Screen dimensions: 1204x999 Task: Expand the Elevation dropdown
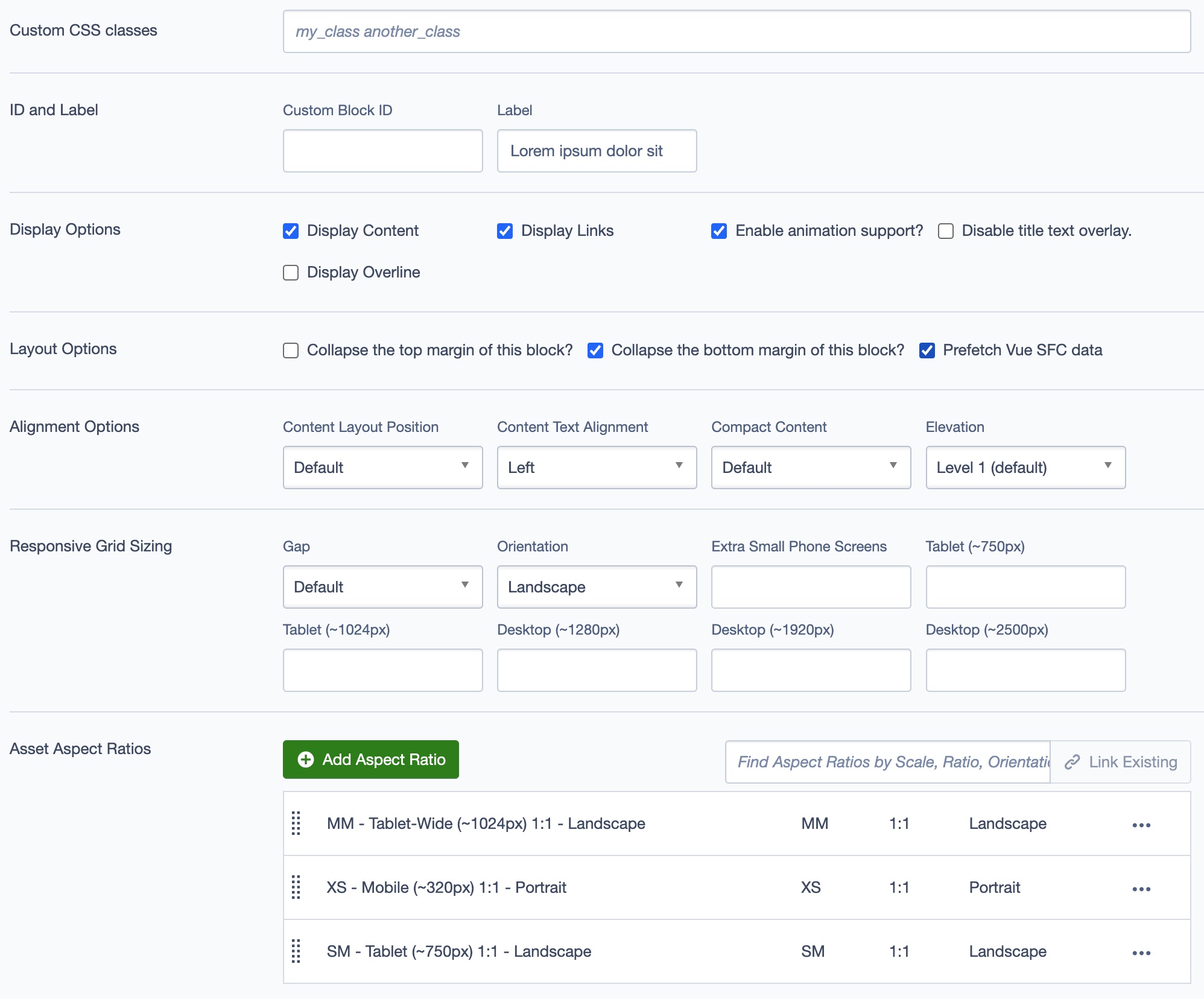point(1025,468)
